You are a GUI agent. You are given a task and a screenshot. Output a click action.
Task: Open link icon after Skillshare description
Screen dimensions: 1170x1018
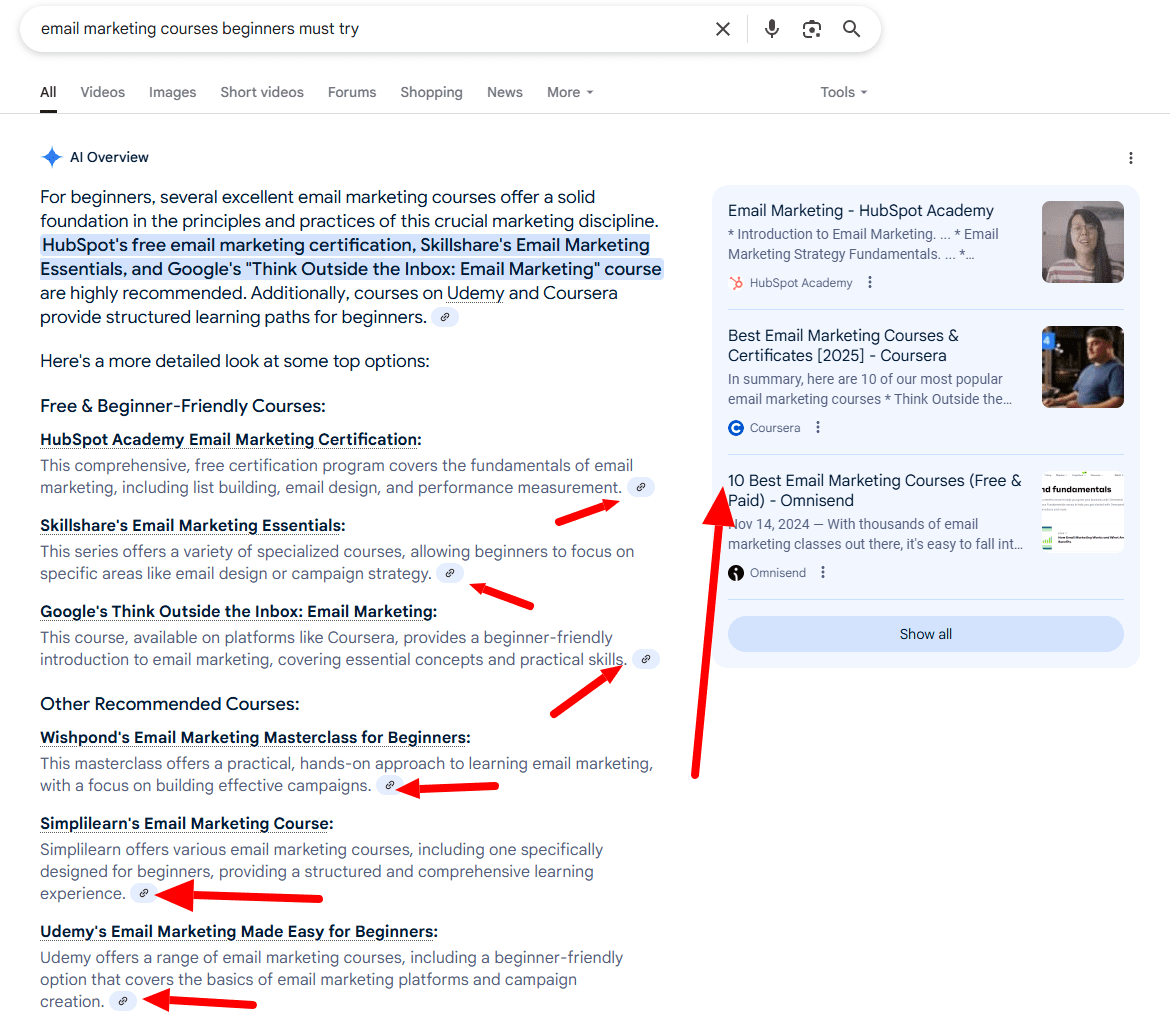[450, 573]
